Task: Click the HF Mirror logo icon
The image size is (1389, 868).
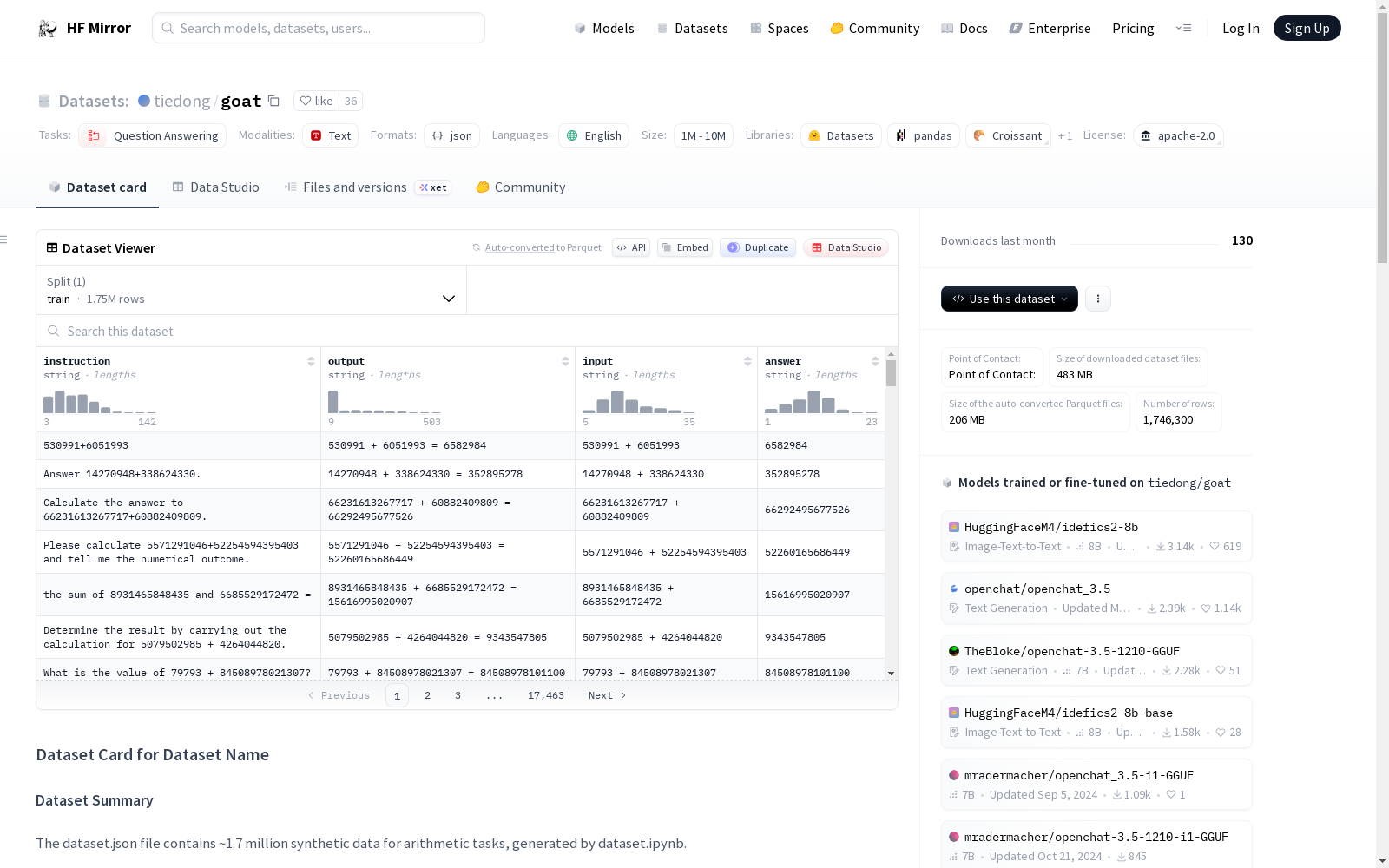Action: click(48, 29)
